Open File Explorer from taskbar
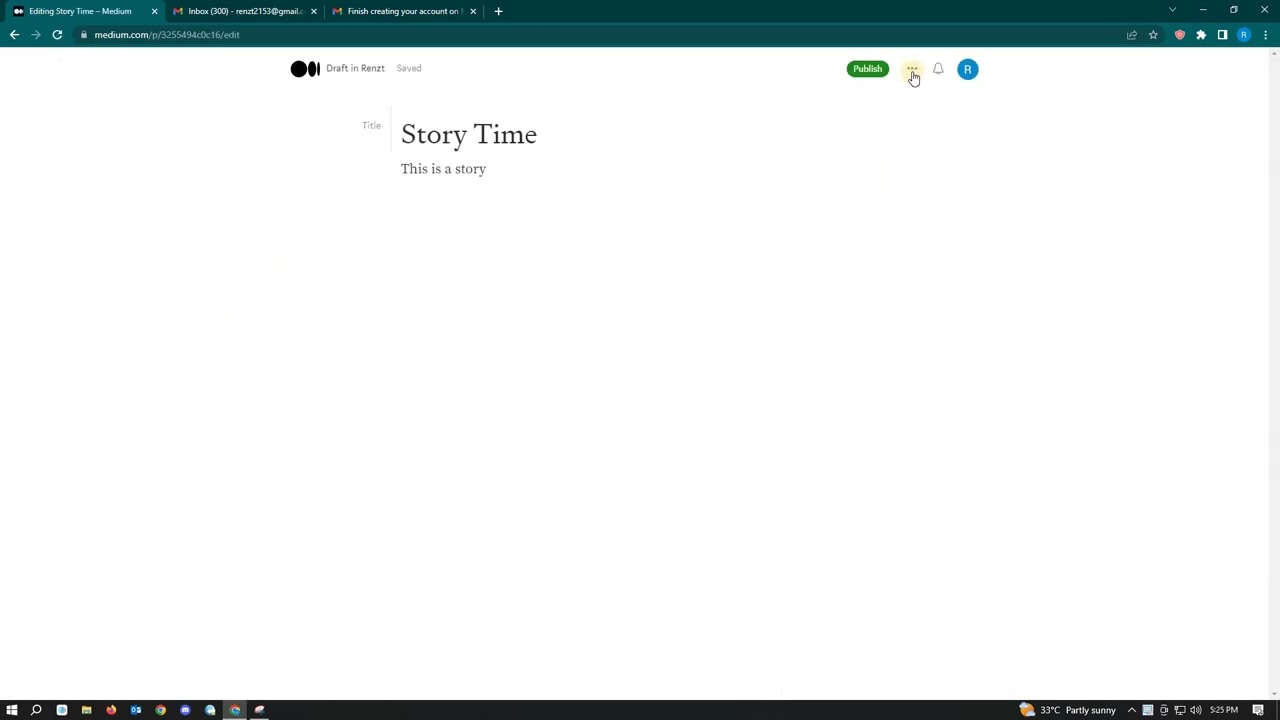This screenshot has width=1280, height=720. tap(86, 710)
